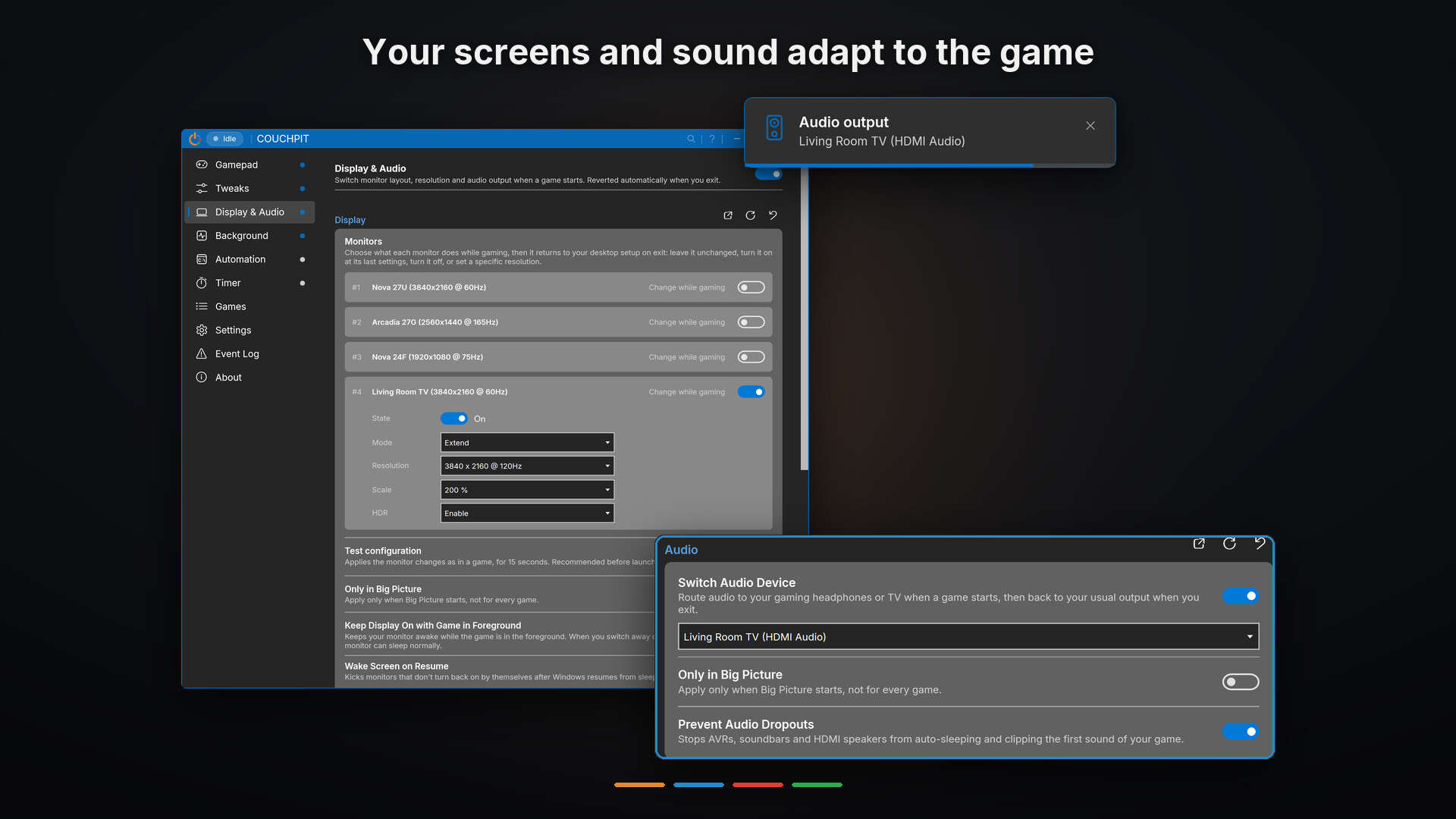
Task: Click the Automation sidebar icon
Action: coord(202,259)
